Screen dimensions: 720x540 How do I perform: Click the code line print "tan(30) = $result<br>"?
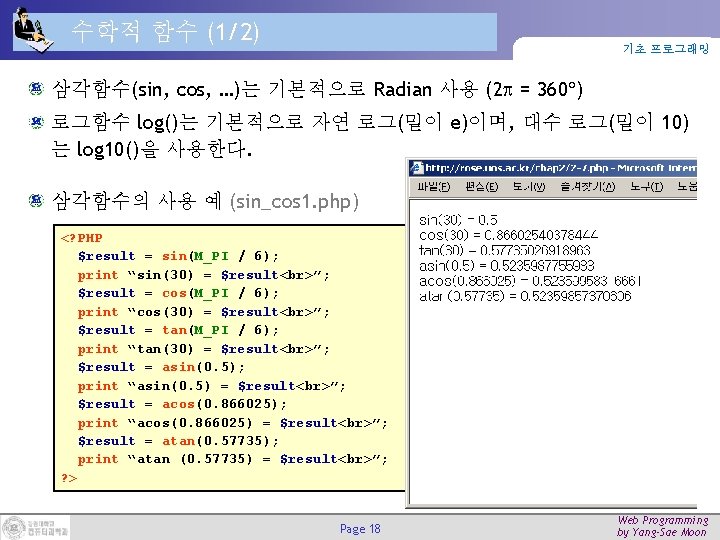(x=203, y=349)
